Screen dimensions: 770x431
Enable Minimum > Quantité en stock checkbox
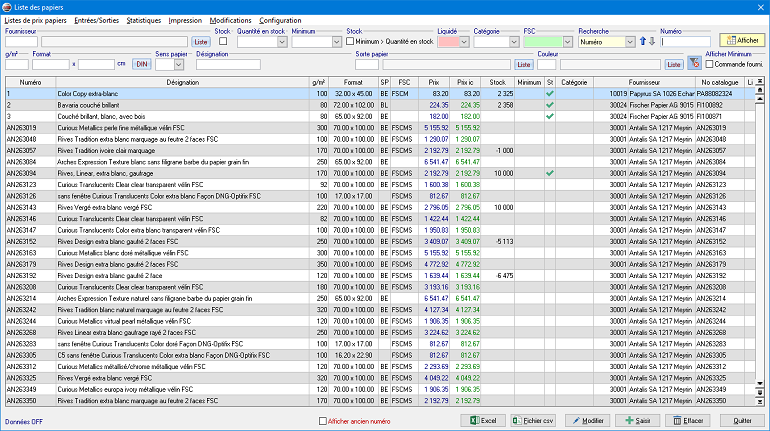pos(350,41)
